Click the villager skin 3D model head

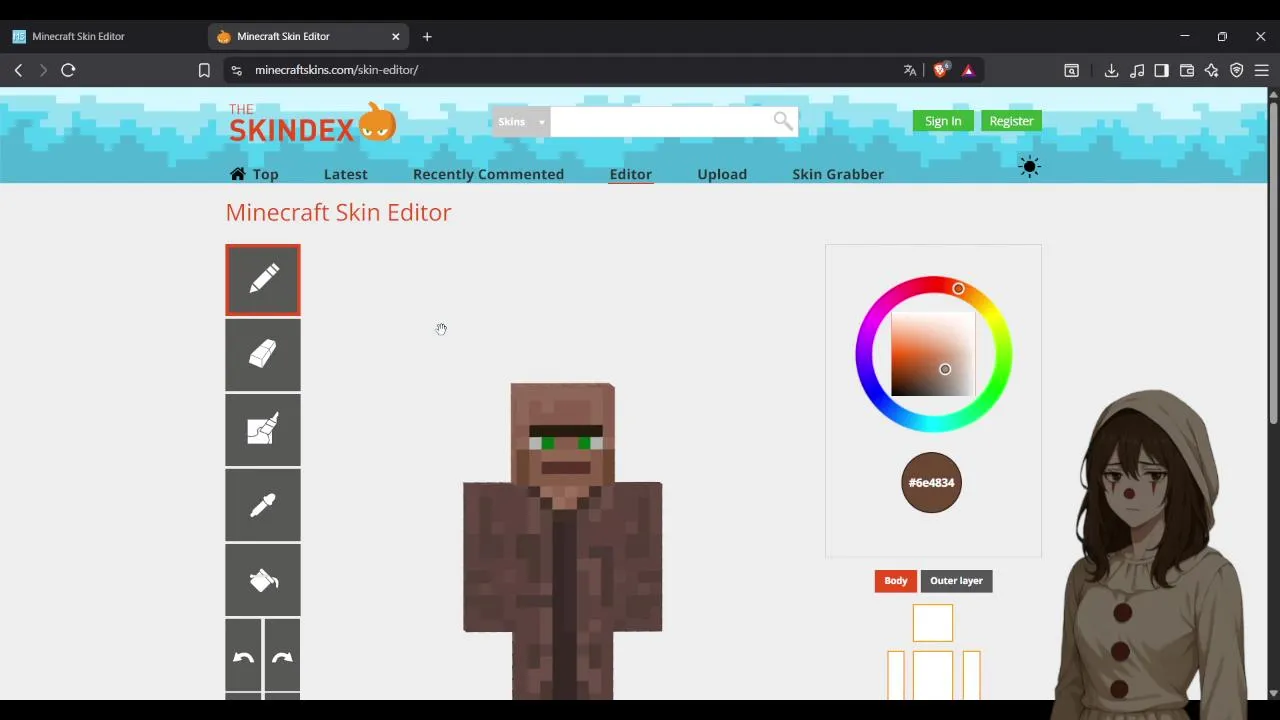click(x=563, y=433)
